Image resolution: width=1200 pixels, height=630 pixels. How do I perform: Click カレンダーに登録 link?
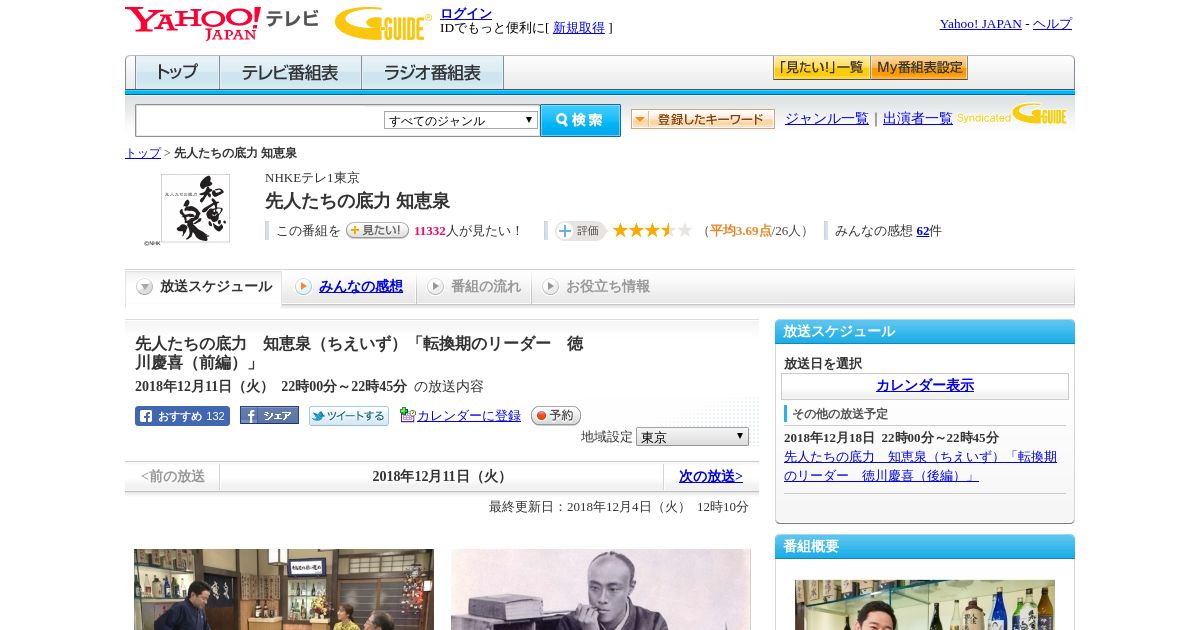pos(469,416)
